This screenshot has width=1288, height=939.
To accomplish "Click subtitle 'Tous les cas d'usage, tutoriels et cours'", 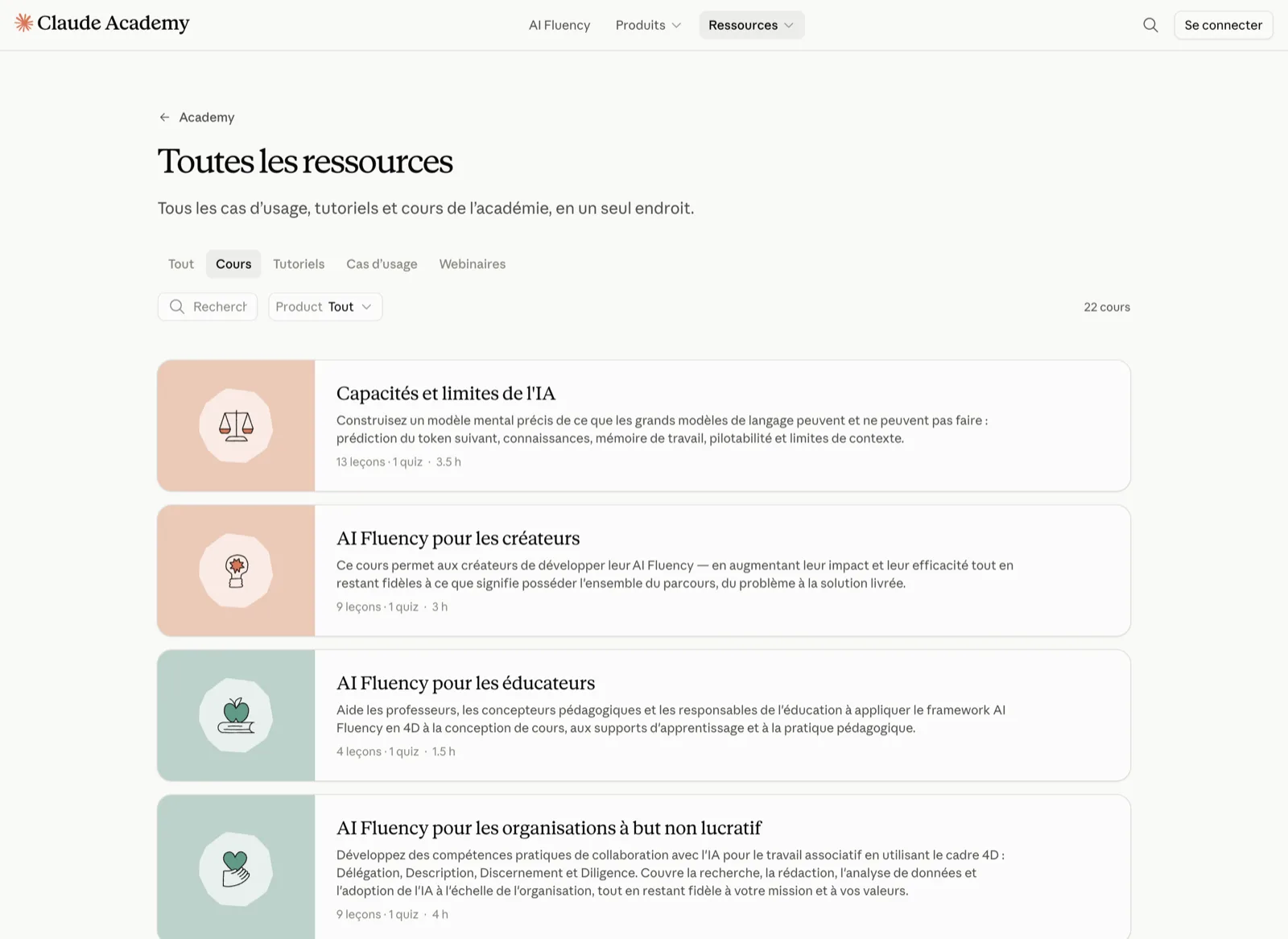I will point(426,209).
